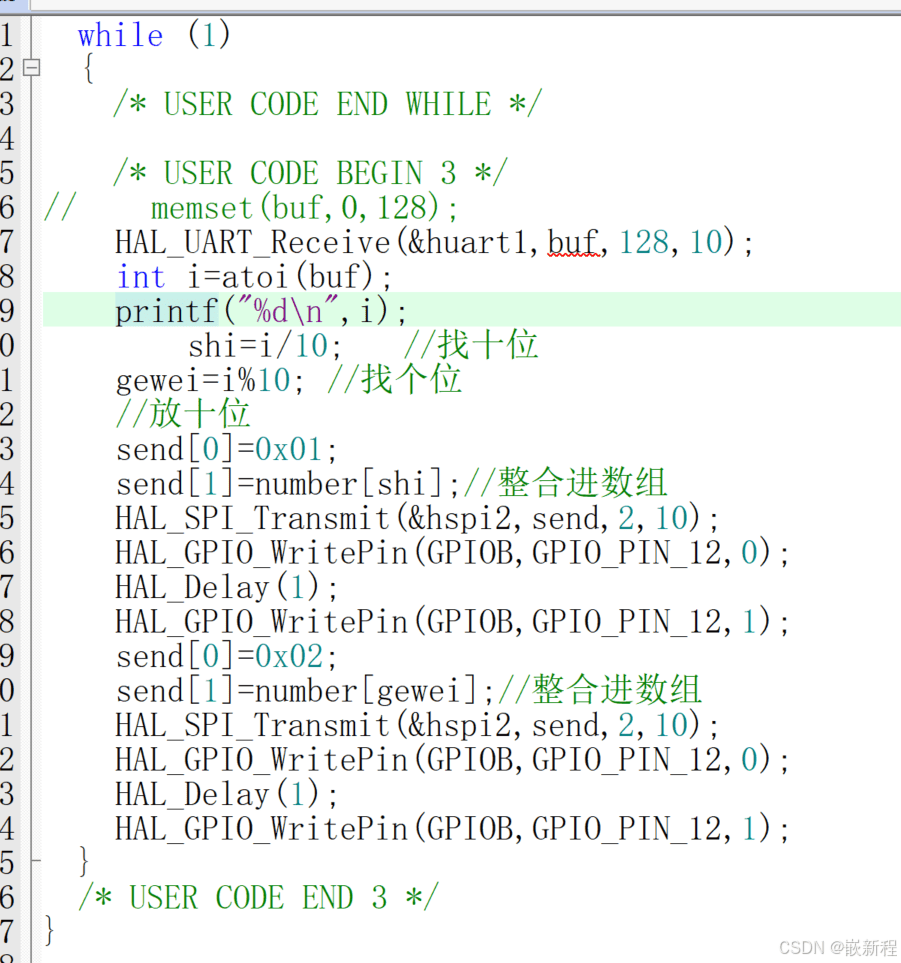
Task: Click the "send[0]=0x02;" statement
Action: 227,656
